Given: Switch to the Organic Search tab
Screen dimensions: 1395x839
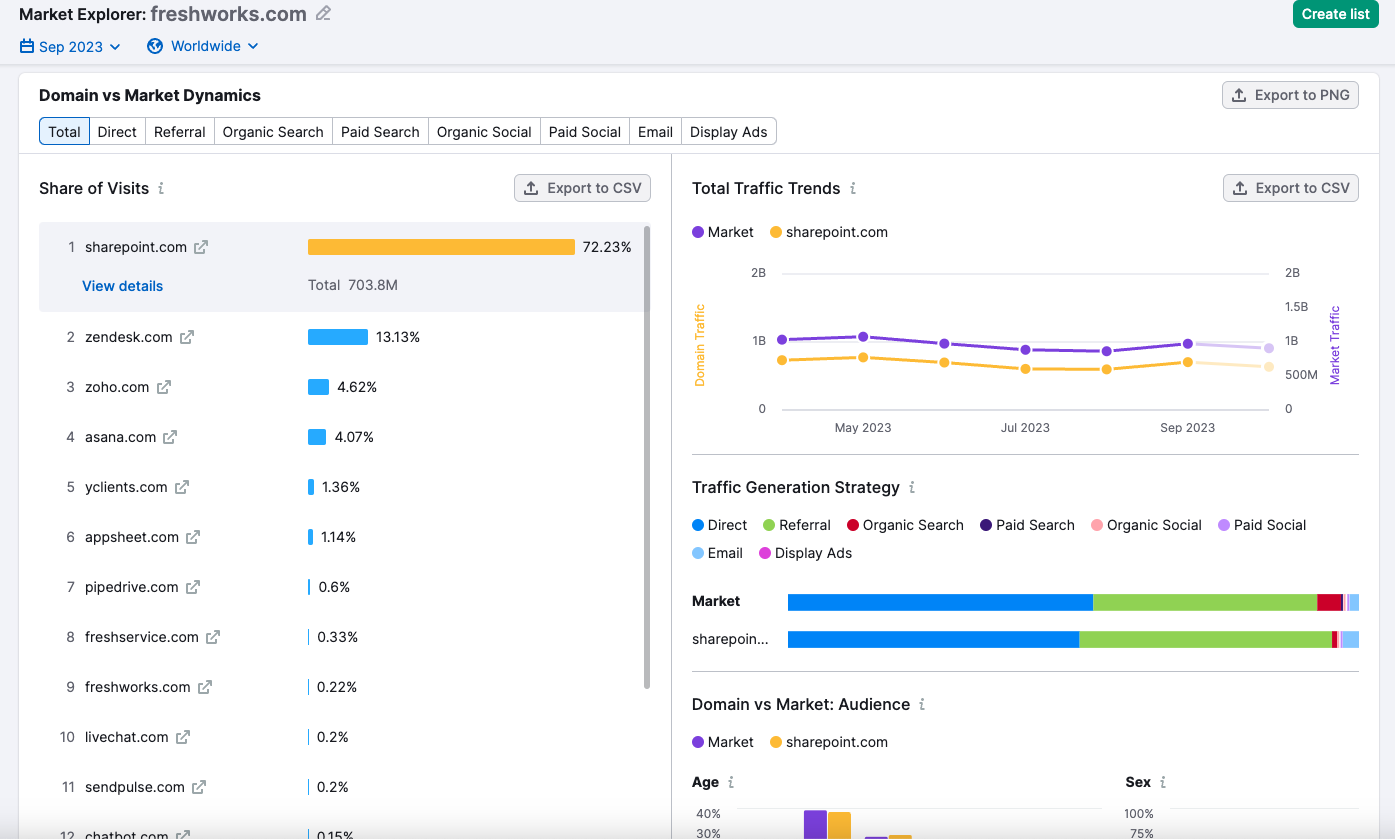Looking at the screenshot, I should coord(273,132).
